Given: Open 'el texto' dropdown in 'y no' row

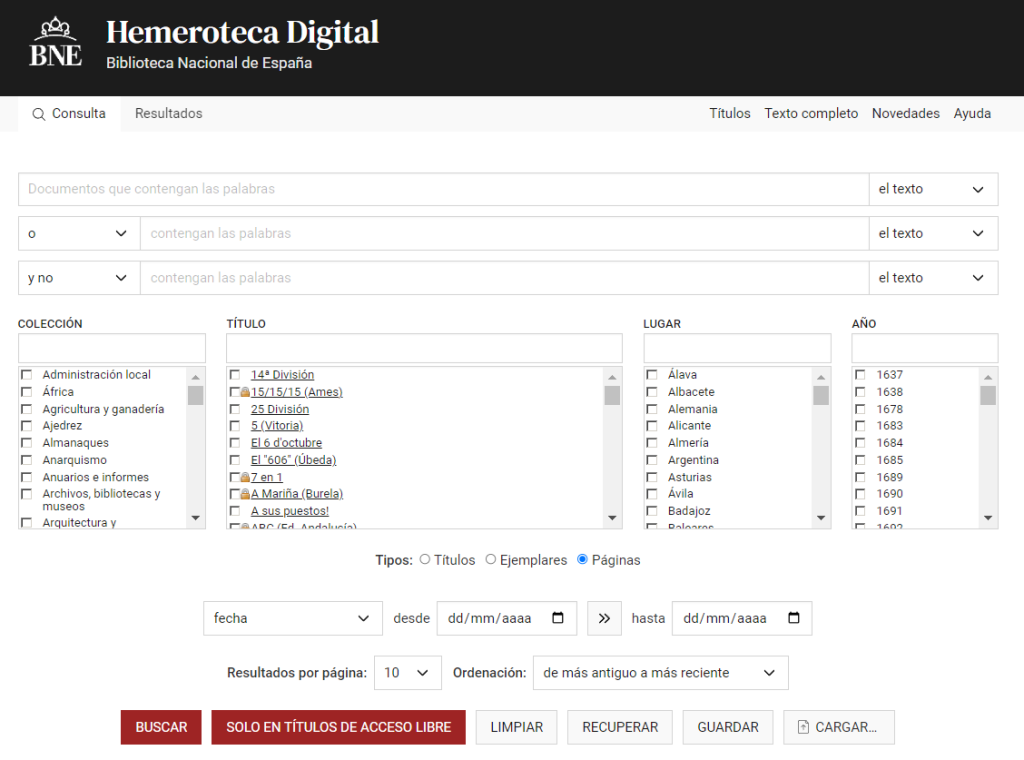Looking at the screenshot, I should [x=933, y=278].
